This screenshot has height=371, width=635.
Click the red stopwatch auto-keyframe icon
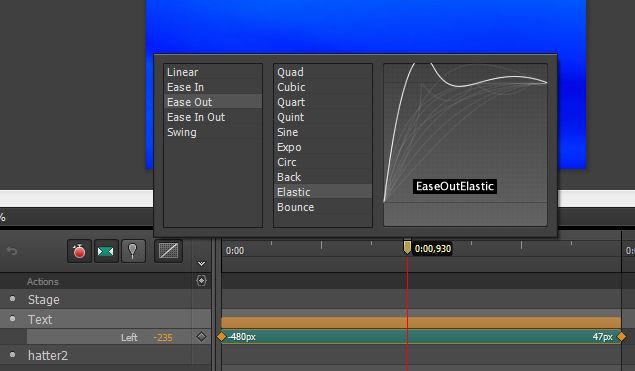[79, 251]
